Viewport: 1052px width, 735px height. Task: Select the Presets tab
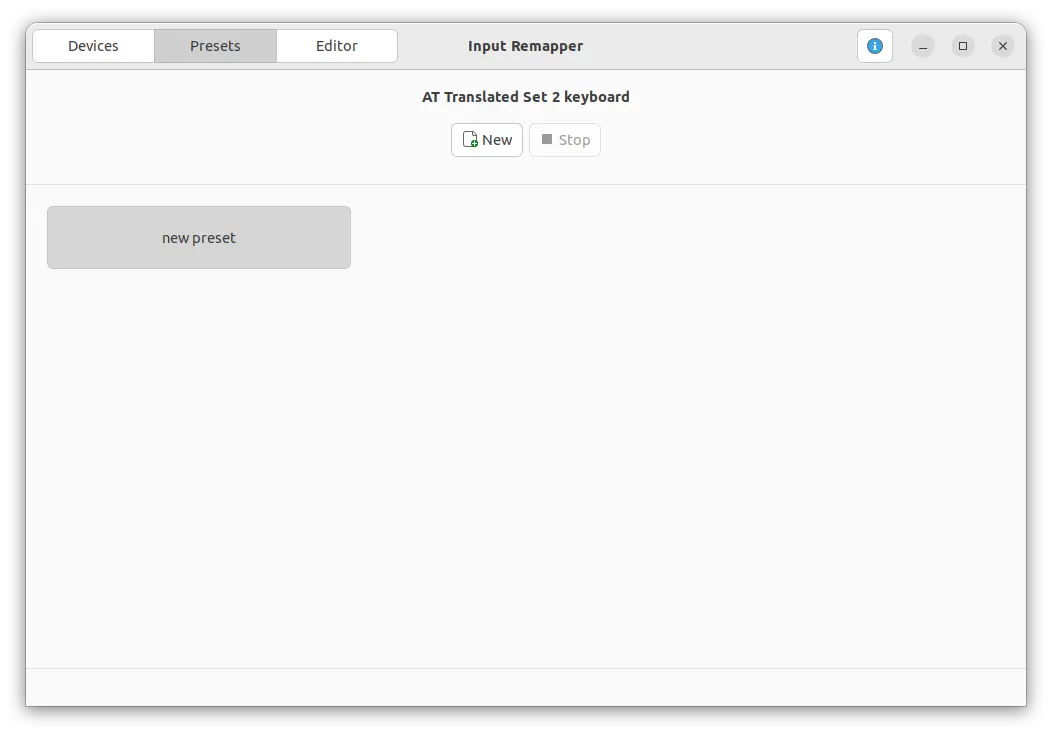pos(215,46)
